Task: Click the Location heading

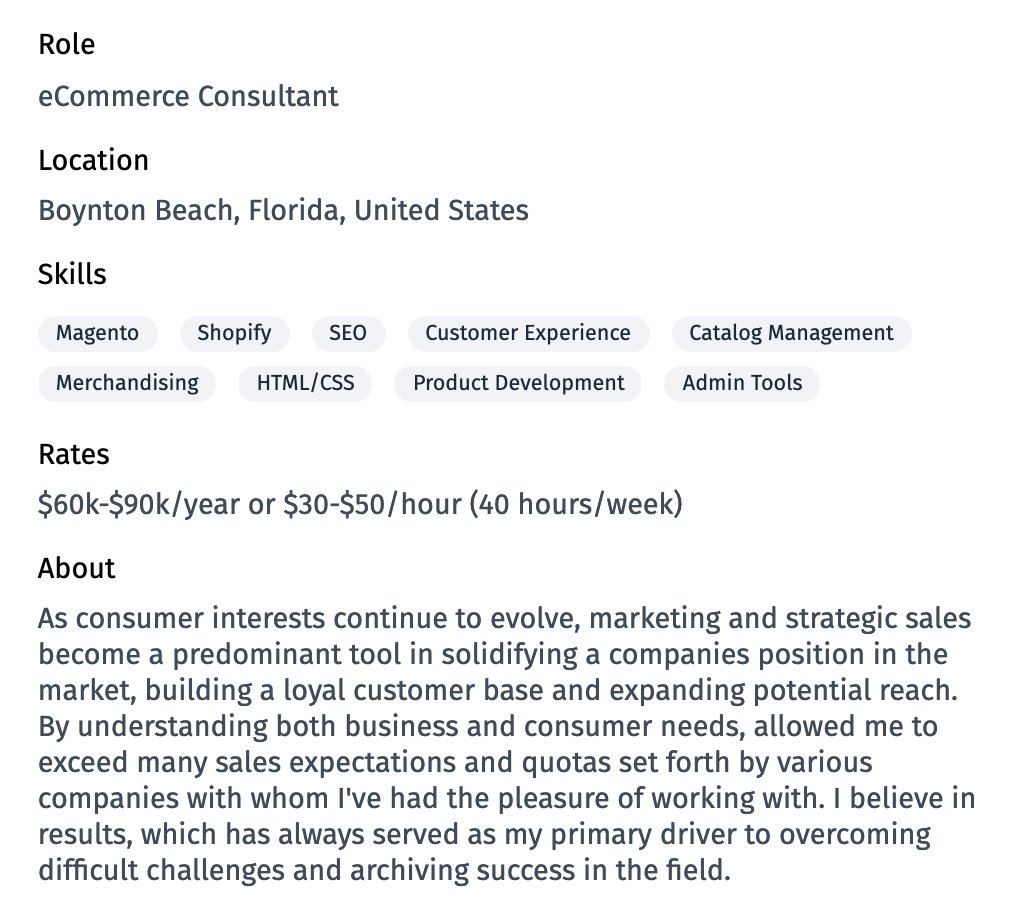Action: [x=93, y=160]
